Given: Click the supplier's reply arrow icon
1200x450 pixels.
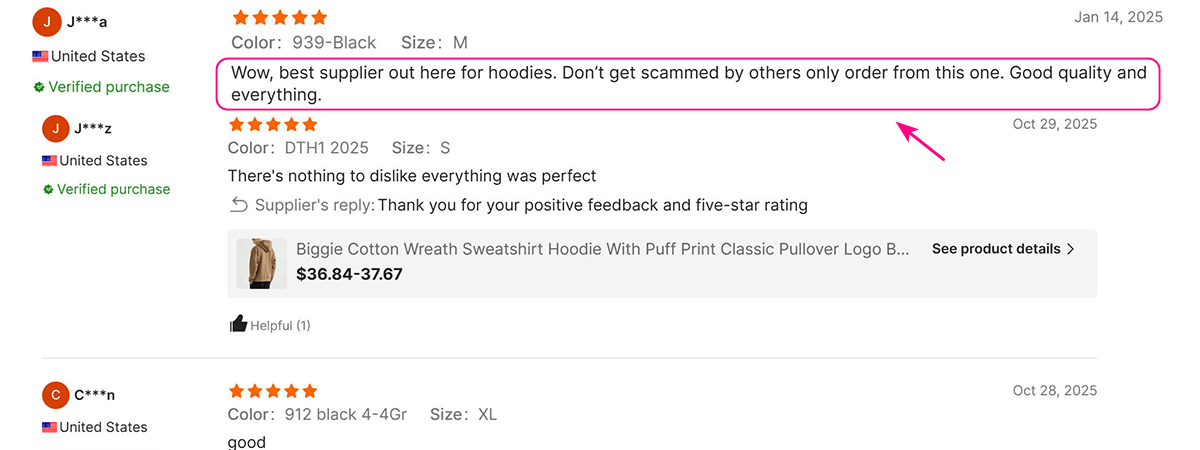Looking at the screenshot, I should [x=238, y=205].
